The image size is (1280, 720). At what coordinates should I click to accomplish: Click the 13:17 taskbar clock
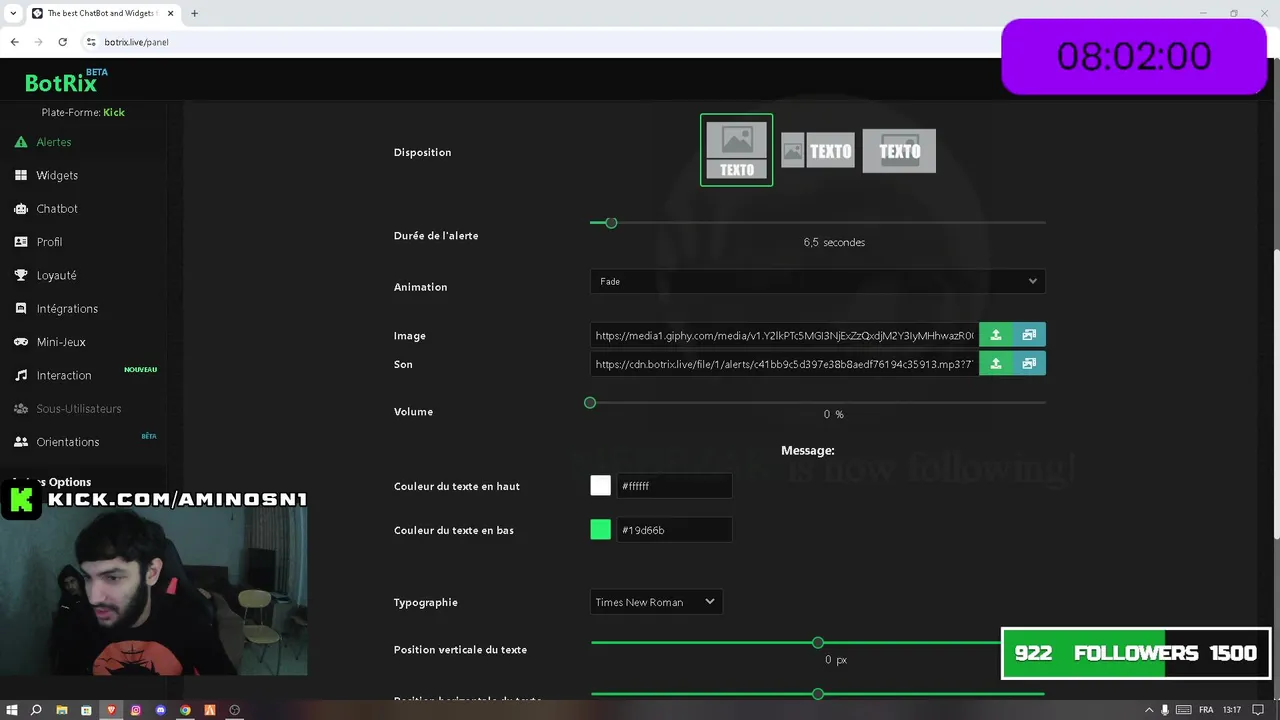[1232, 710]
